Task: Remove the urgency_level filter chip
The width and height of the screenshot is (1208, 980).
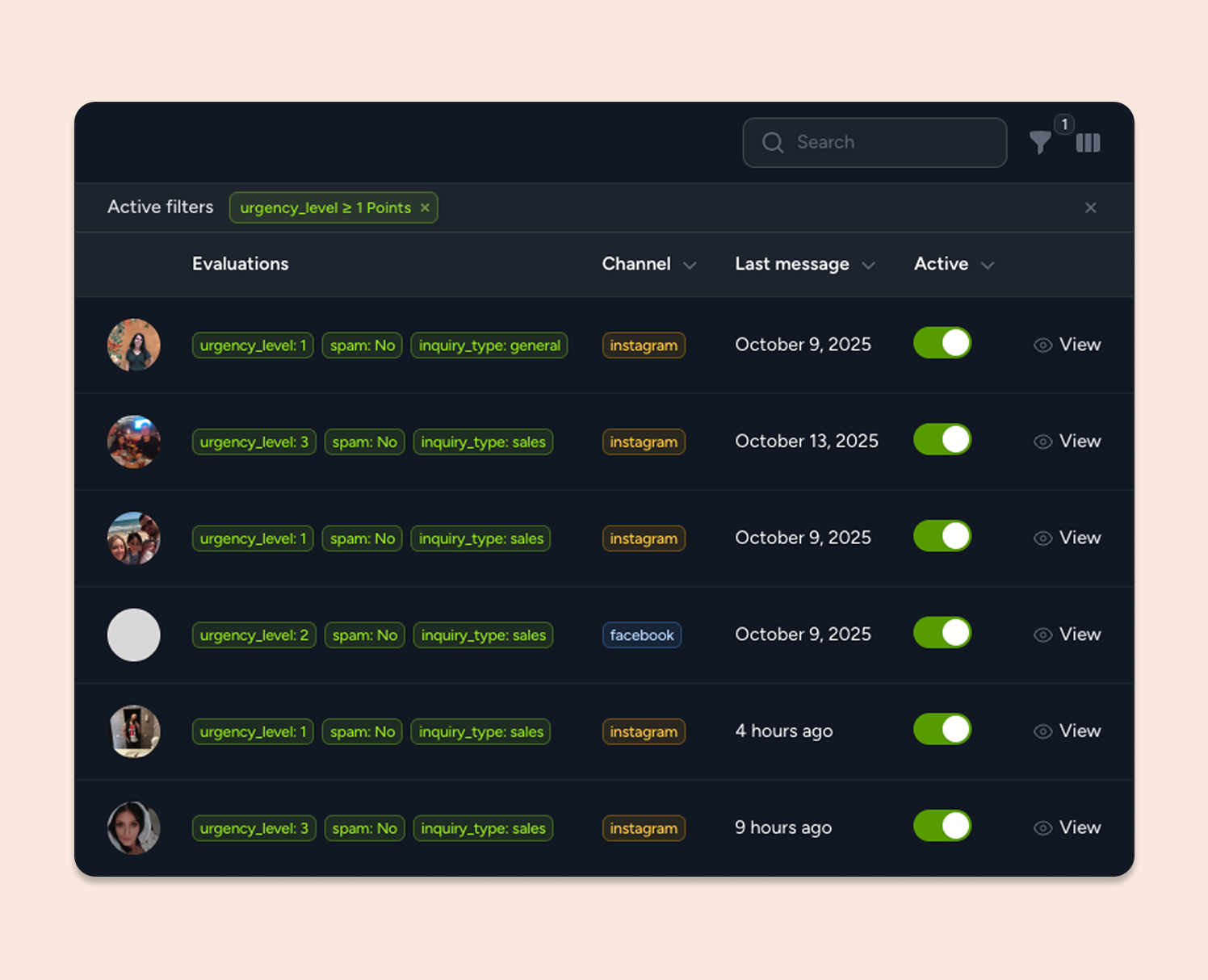Action: point(425,207)
